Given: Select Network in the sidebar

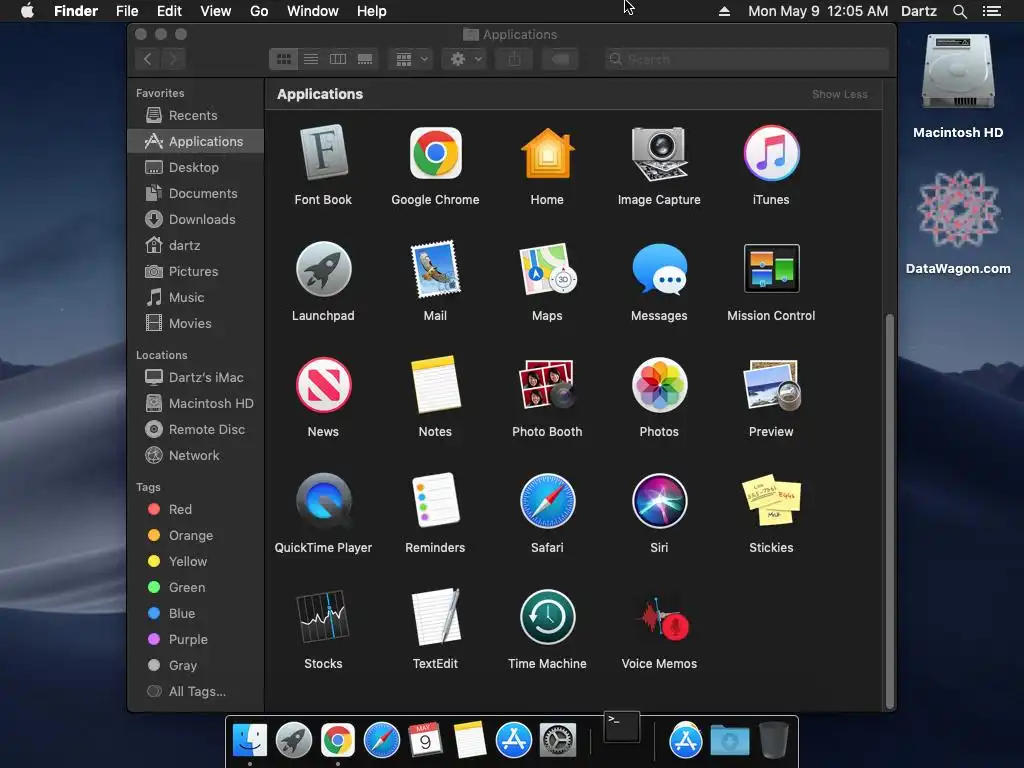Looking at the screenshot, I should [x=195, y=456].
